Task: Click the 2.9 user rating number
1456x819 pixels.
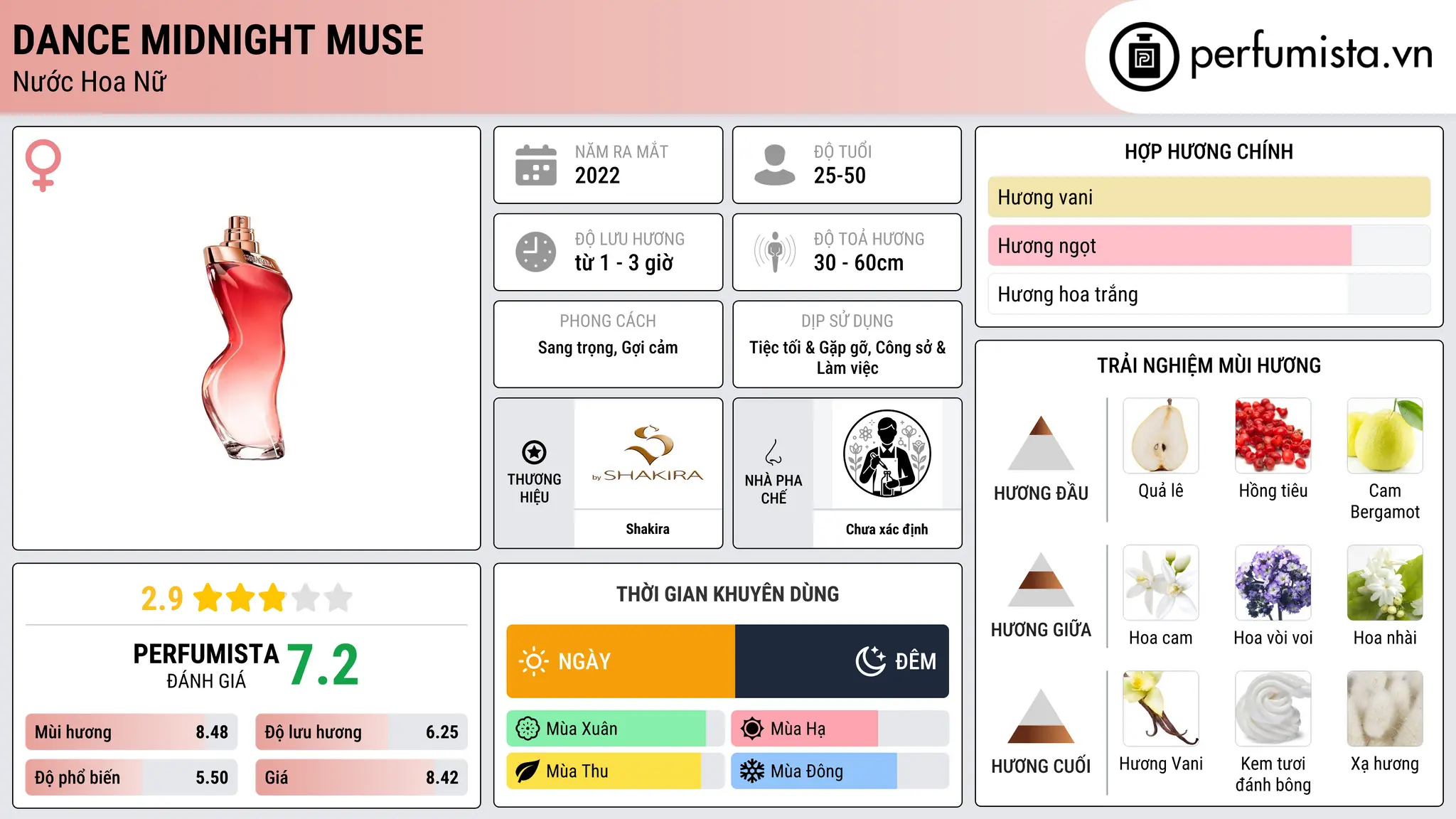Action: (162, 599)
